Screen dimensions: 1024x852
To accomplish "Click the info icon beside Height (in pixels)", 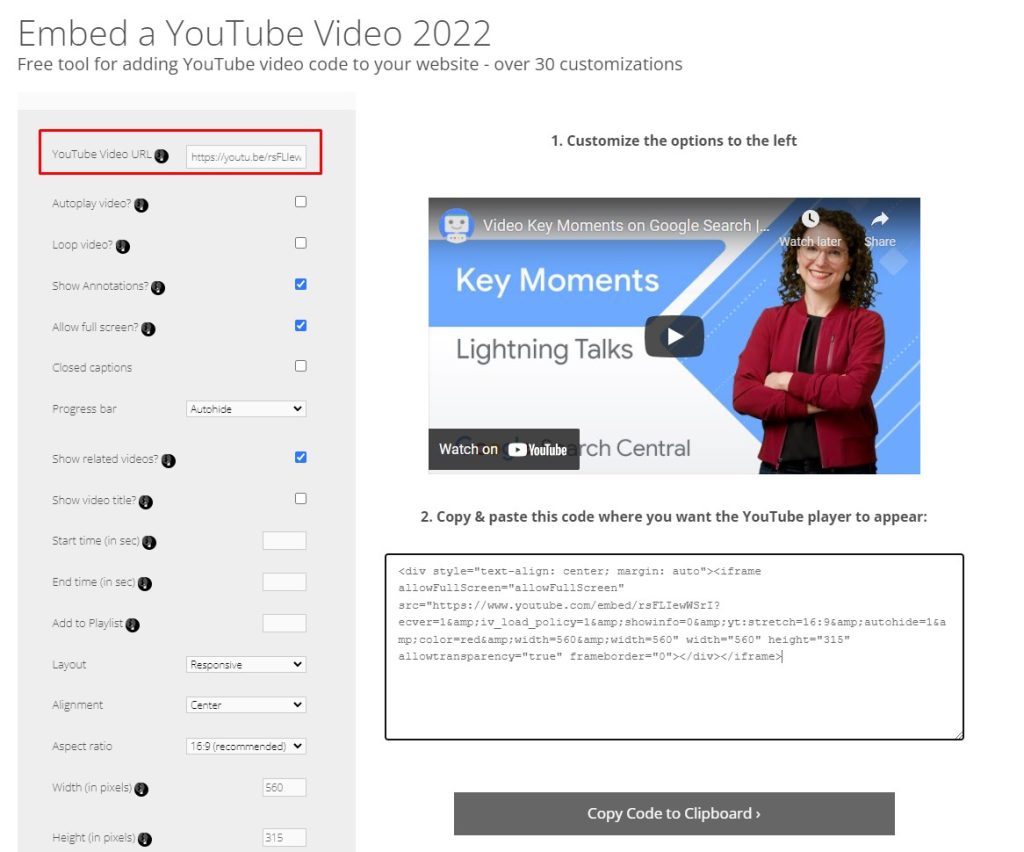I will (145, 839).
